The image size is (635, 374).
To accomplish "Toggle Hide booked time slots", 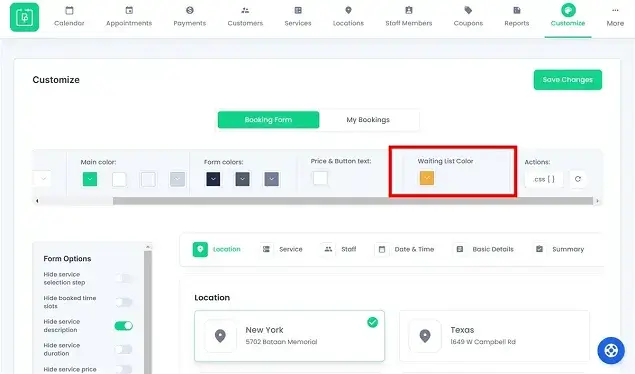I will click(124, 302).
